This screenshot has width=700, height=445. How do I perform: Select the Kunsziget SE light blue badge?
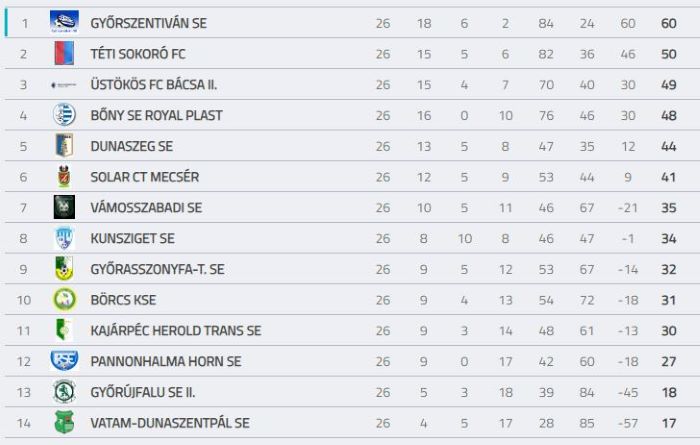pos(64,238)
